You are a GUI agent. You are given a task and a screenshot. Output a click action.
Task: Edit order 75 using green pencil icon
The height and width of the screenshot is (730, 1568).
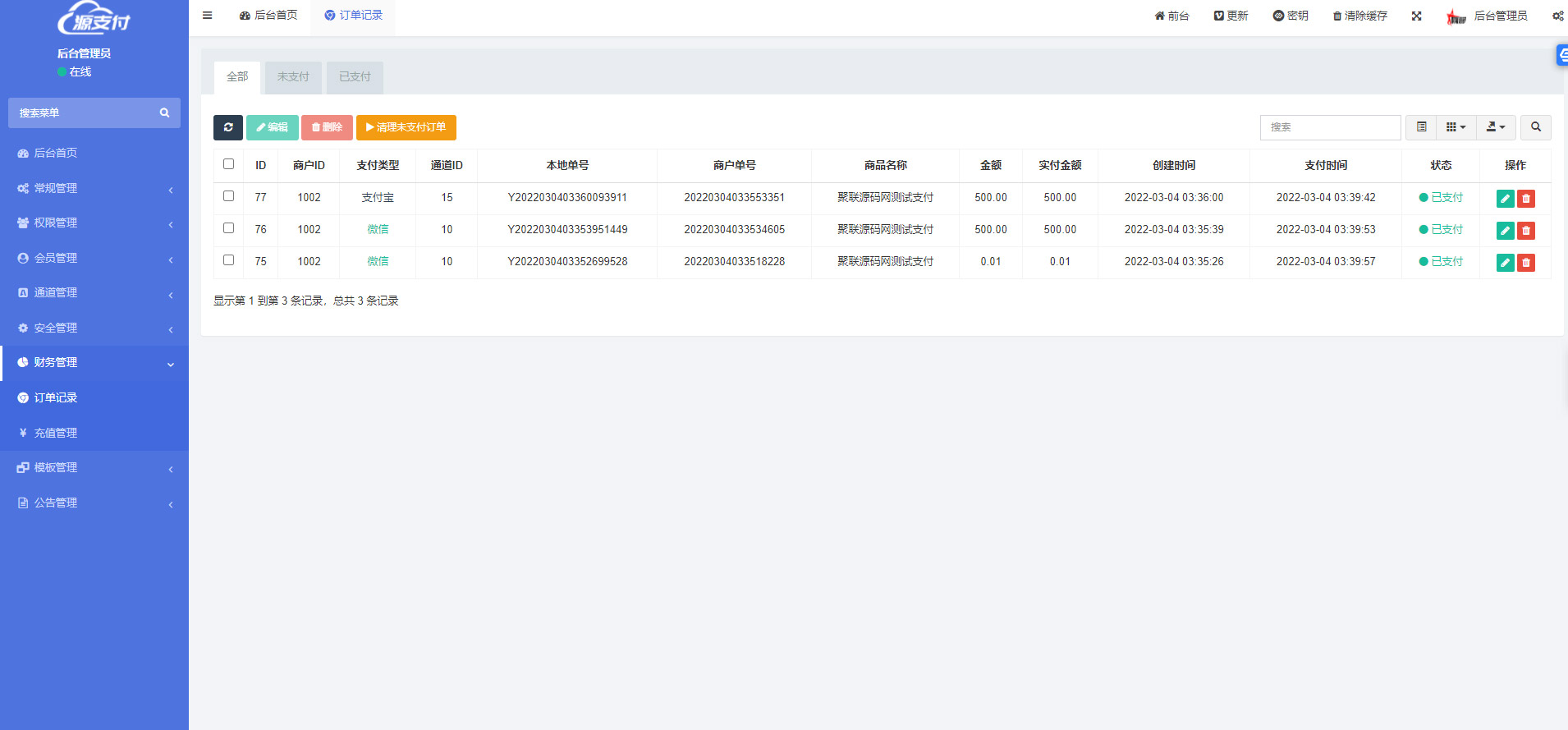pyautogui.click(x=1505, y=263)
